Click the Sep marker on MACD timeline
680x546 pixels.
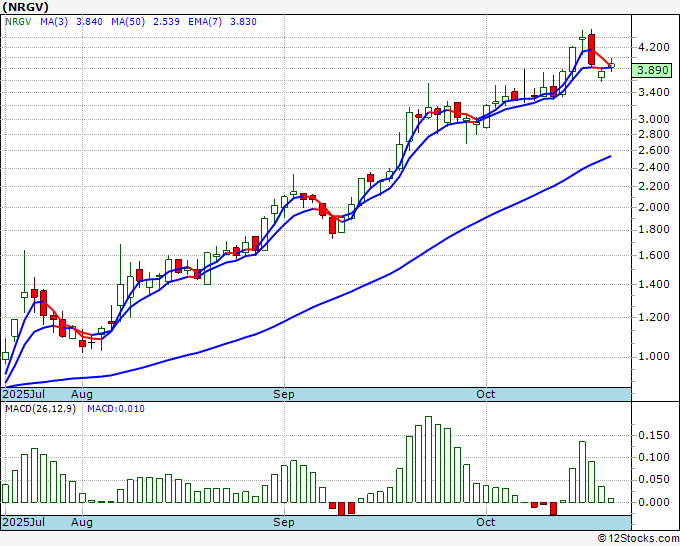click(x=284, y=522)
